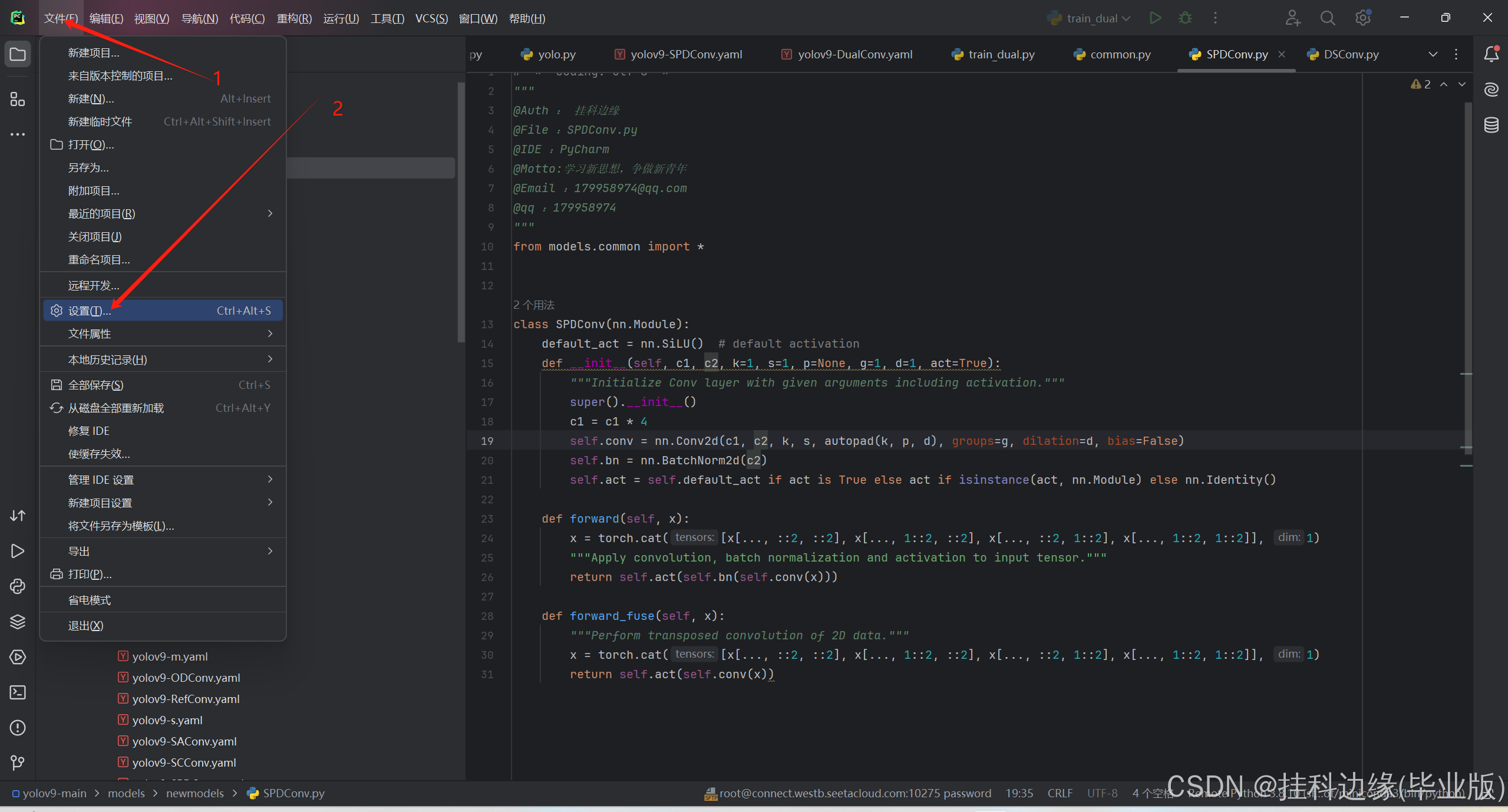Select 打开(O)... menu item
1508x812 pixels.
coord(163,144)
